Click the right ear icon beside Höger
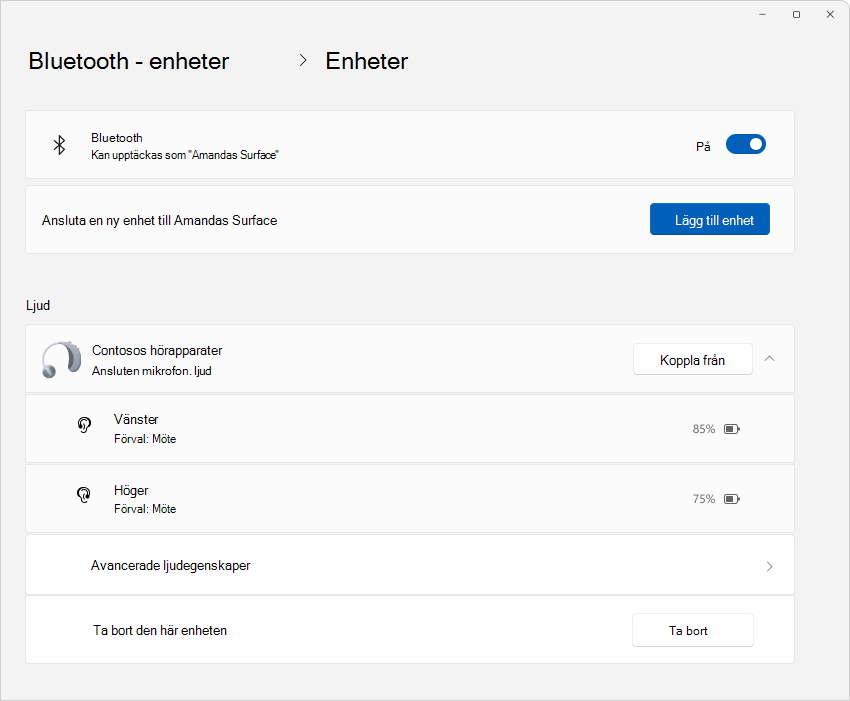 [x=84, y=494]
